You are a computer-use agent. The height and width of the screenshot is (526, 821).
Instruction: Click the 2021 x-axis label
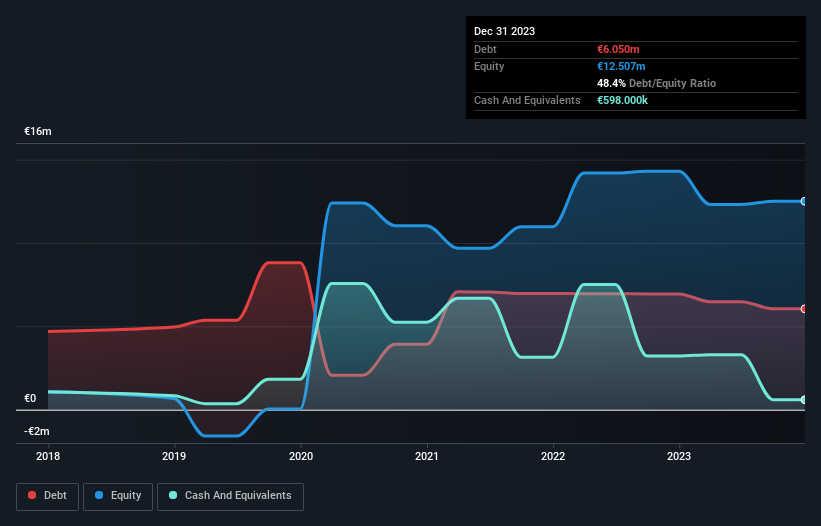click(x=427, y=456)
